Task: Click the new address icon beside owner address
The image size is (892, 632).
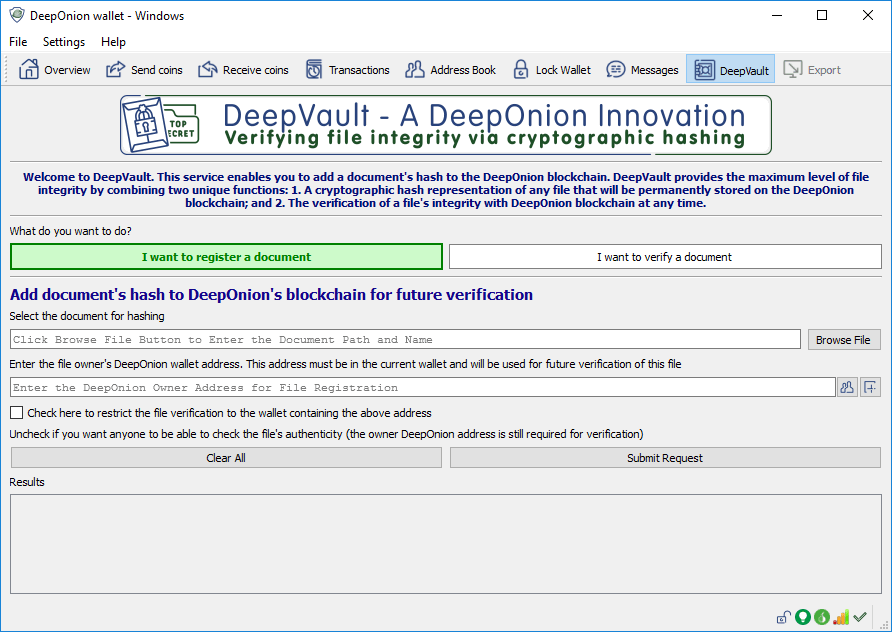Action: coord(870,387)
